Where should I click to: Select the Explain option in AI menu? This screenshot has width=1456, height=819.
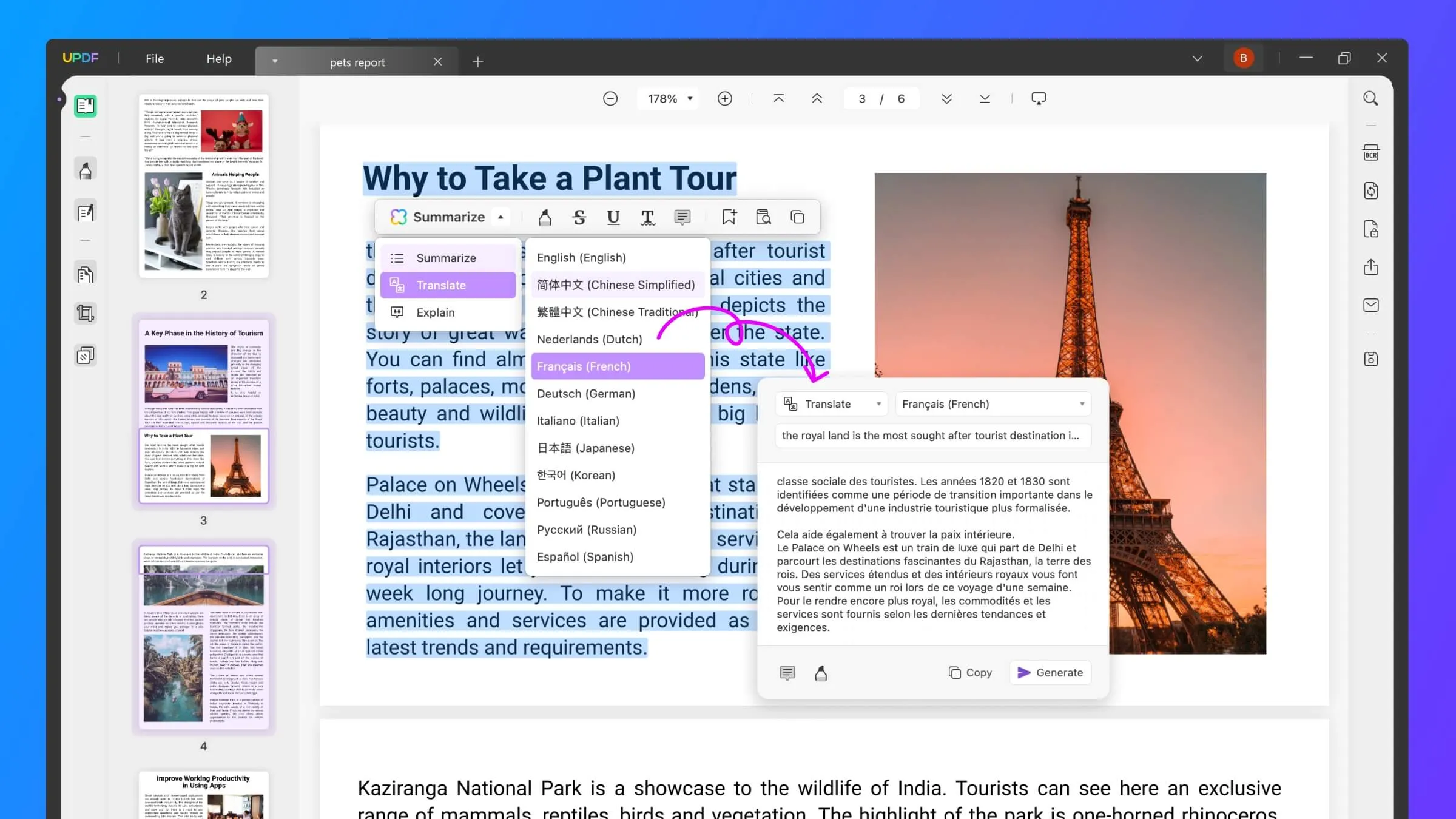click(x=435, y=312)
